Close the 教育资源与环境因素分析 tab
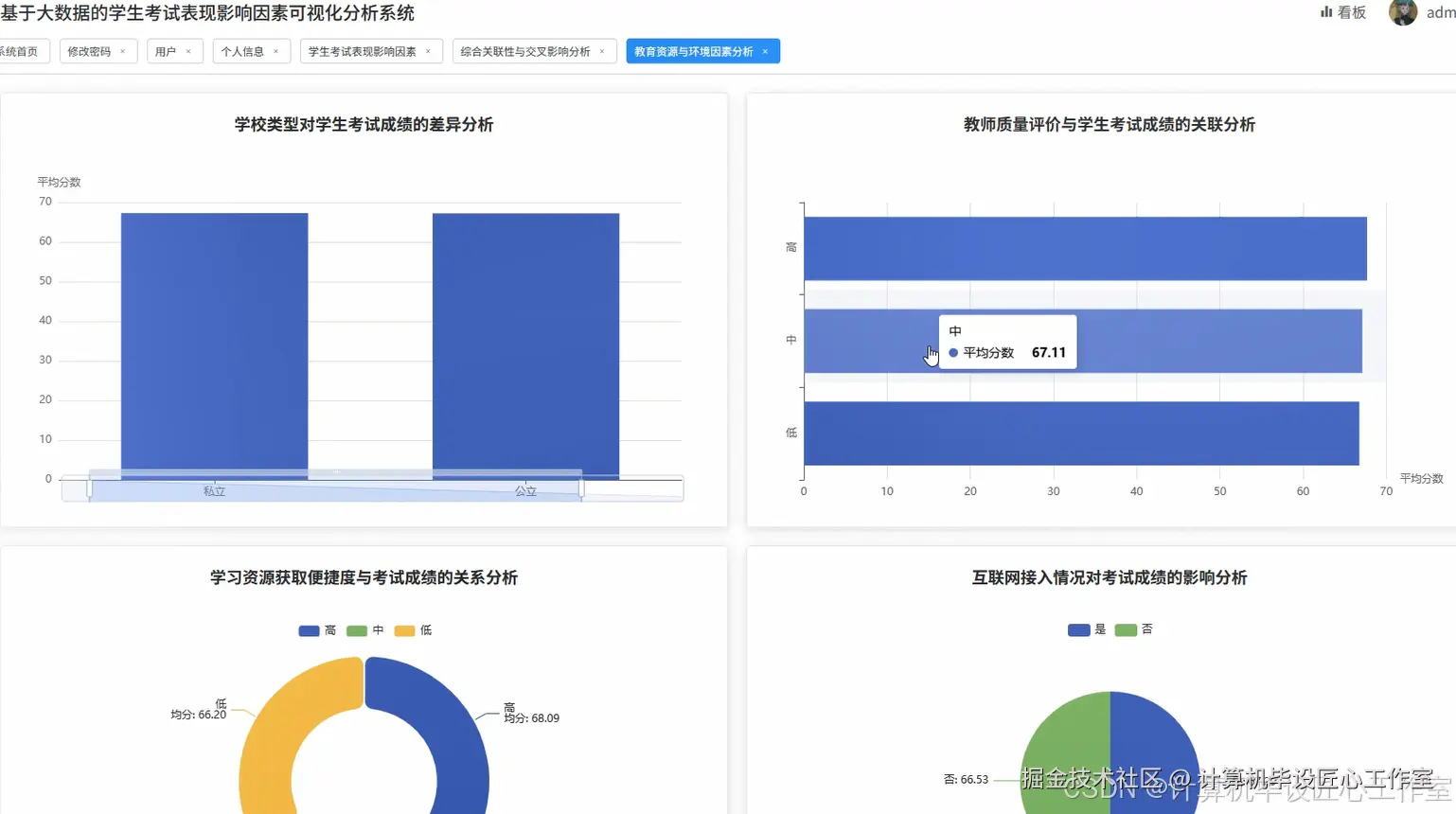The height and width of the screenshot is (814, 1456). tap(765, 52)
